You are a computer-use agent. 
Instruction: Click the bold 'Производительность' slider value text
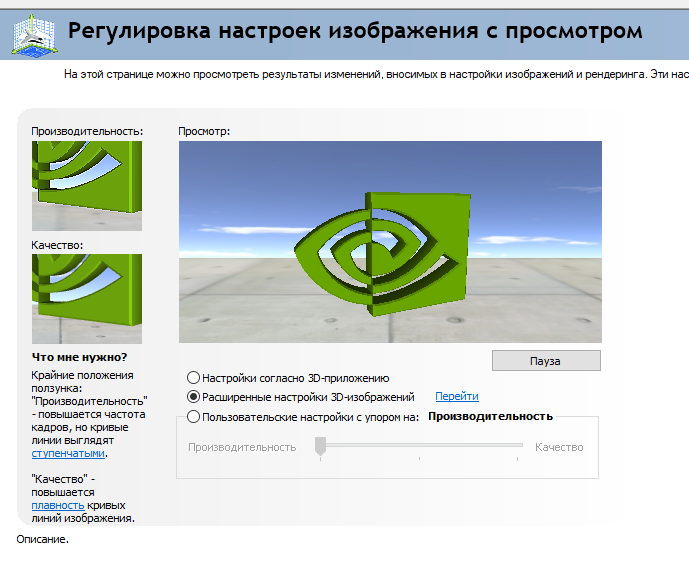[490, 416]
